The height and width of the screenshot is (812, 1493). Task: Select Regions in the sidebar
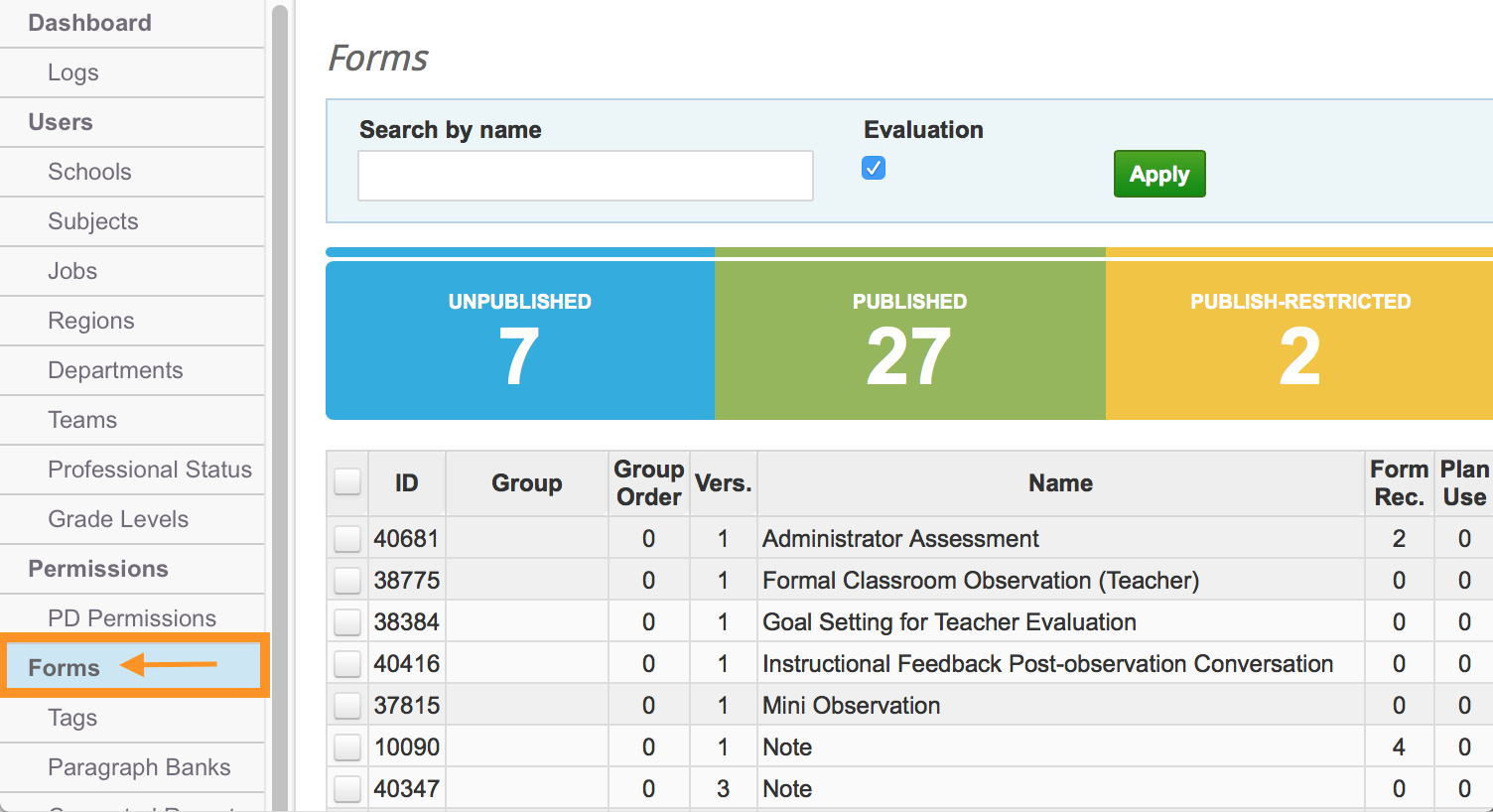click(91, 321)
